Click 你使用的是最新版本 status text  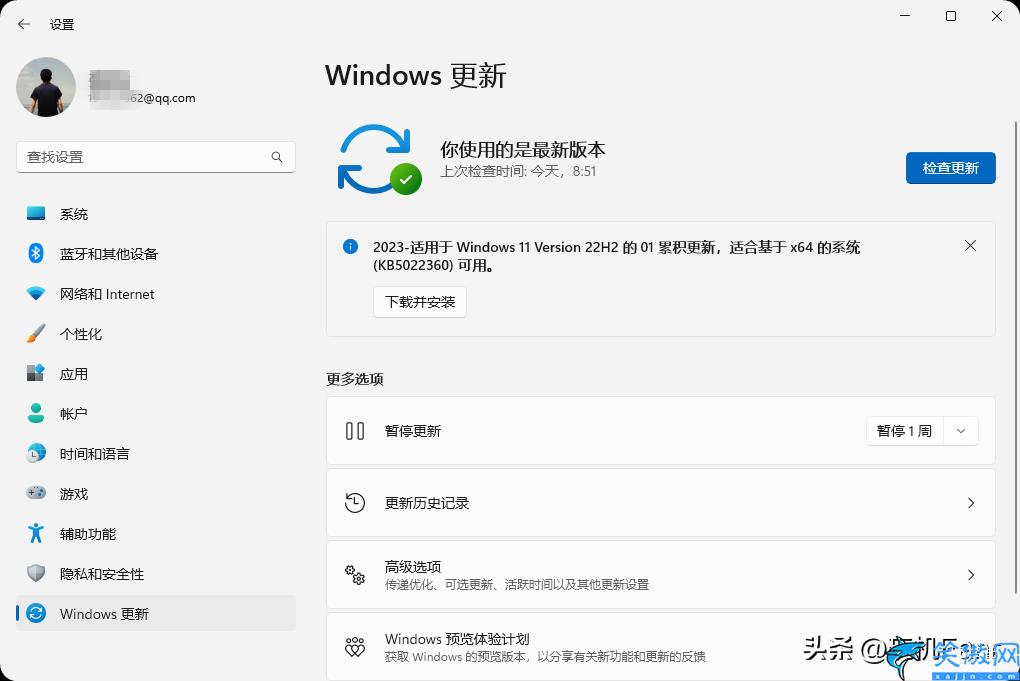[522, 150]
